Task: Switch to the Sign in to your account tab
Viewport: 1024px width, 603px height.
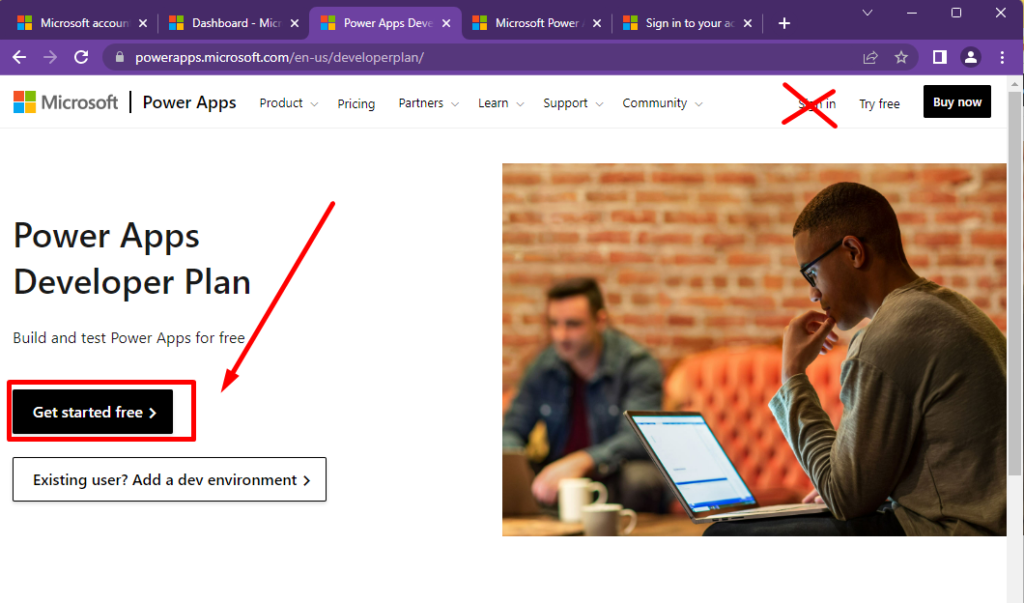Action: (x=688, y=23)
